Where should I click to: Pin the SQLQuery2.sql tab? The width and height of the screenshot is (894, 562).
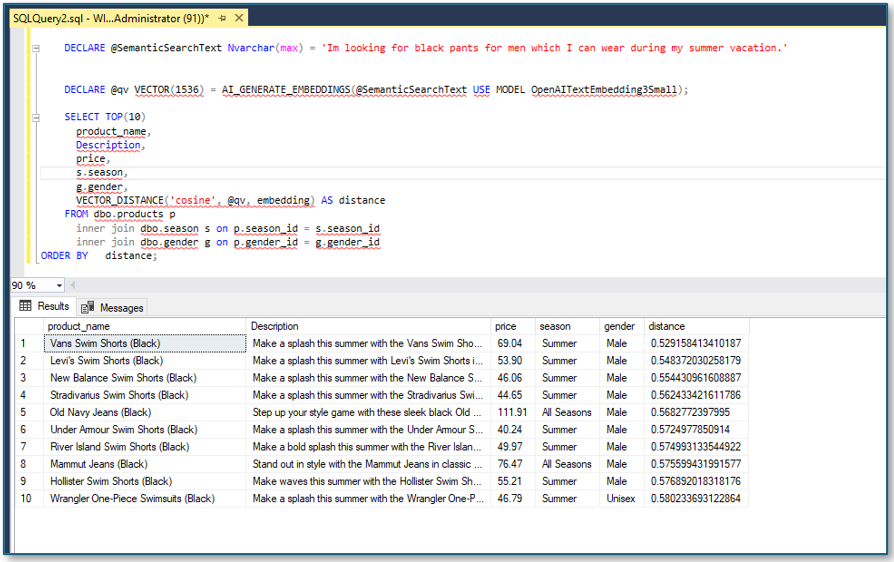[222, 18]
